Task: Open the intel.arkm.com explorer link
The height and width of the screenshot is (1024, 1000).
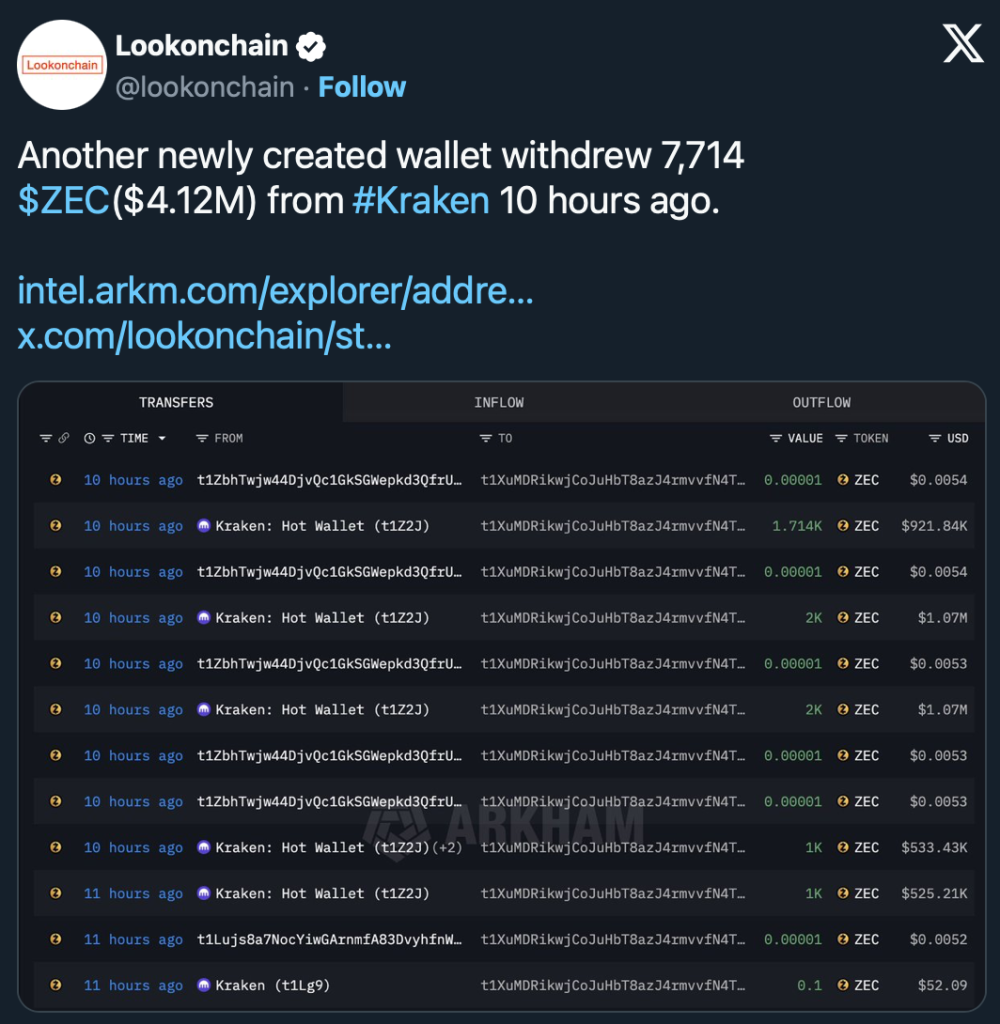Action: coord(275,292)
